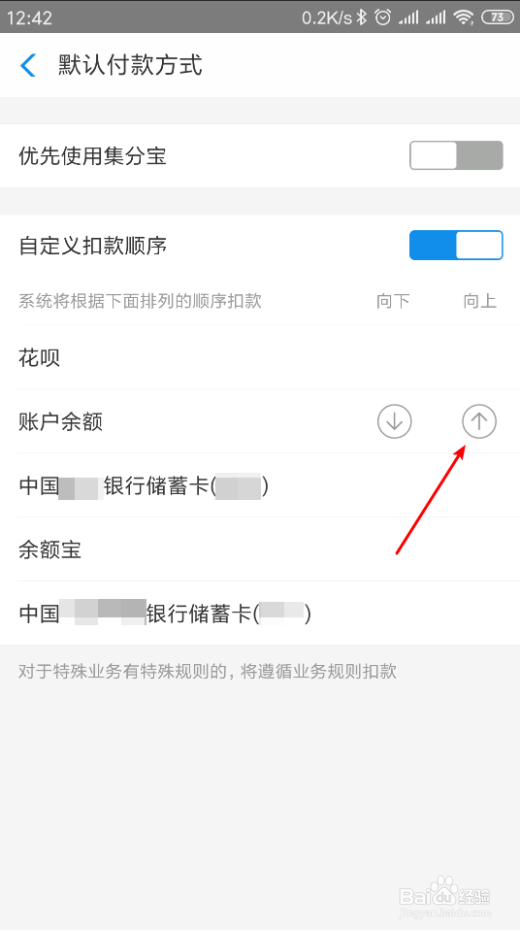Select the last 银行储蓄卡 entry

pos(260,613)
